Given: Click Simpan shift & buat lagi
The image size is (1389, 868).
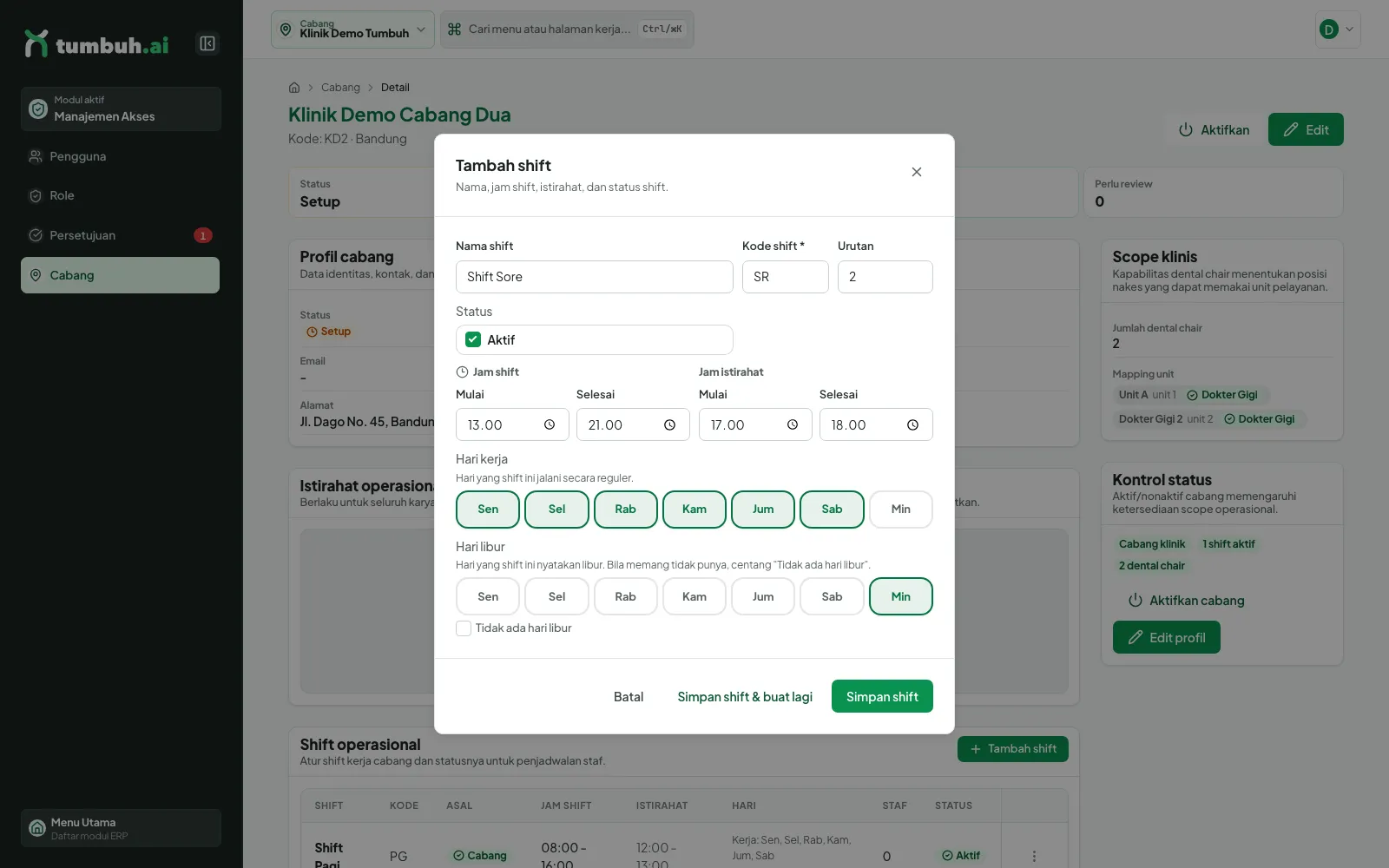Looking at the screenshot, I should coord(745,696).
